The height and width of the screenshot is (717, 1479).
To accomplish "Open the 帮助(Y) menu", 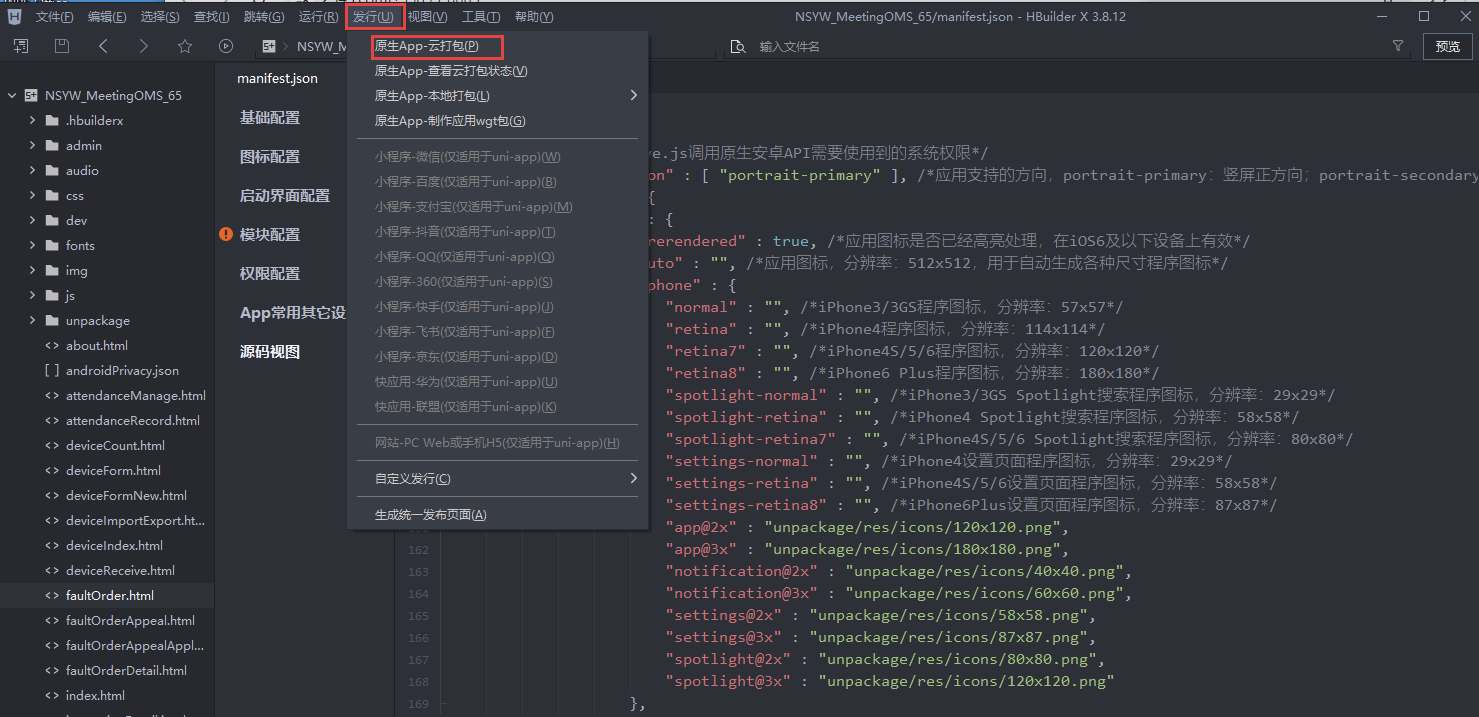I will 534,17.
